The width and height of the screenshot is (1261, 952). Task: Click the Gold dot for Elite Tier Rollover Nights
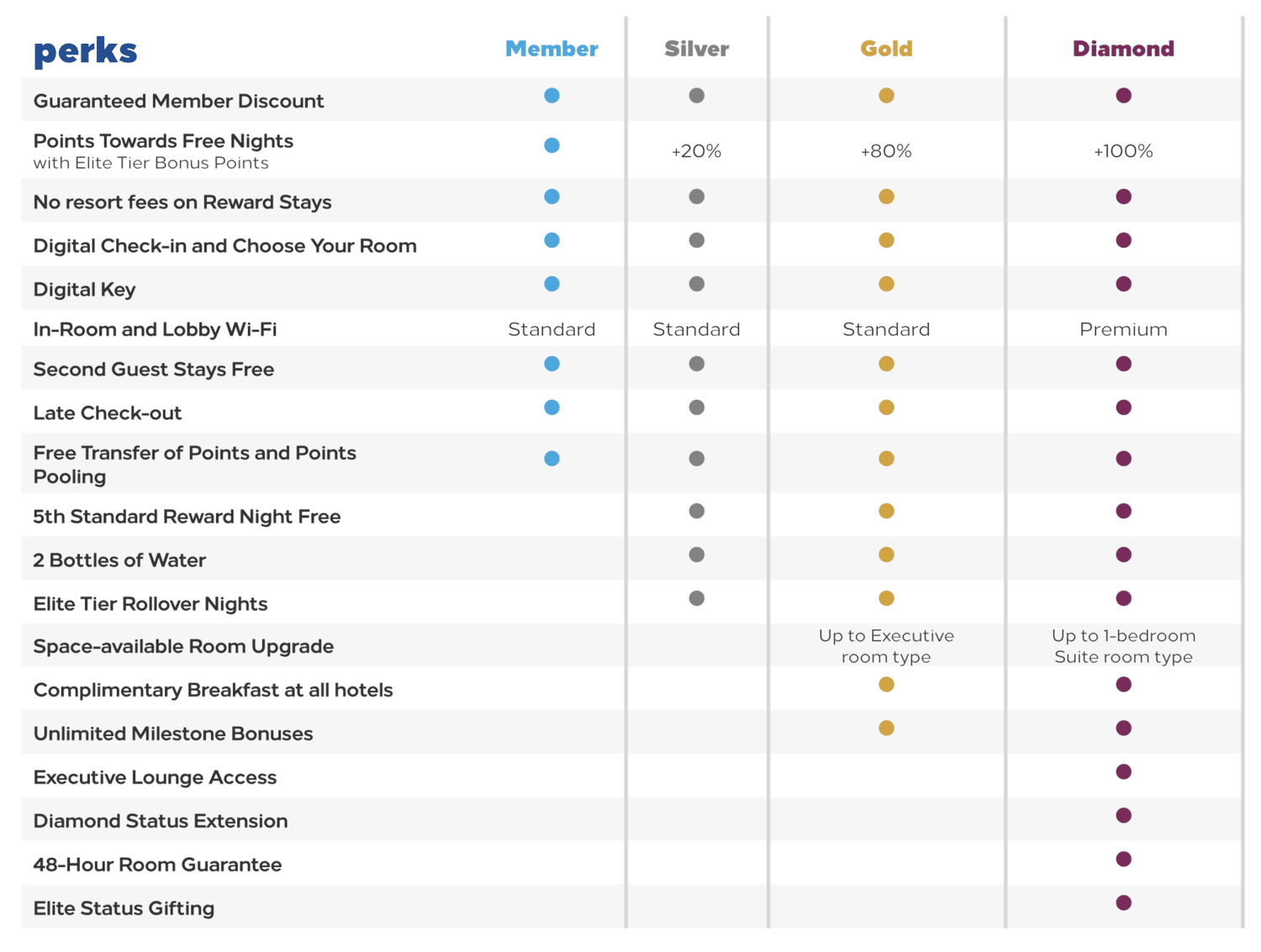click(x=886, y=598)
